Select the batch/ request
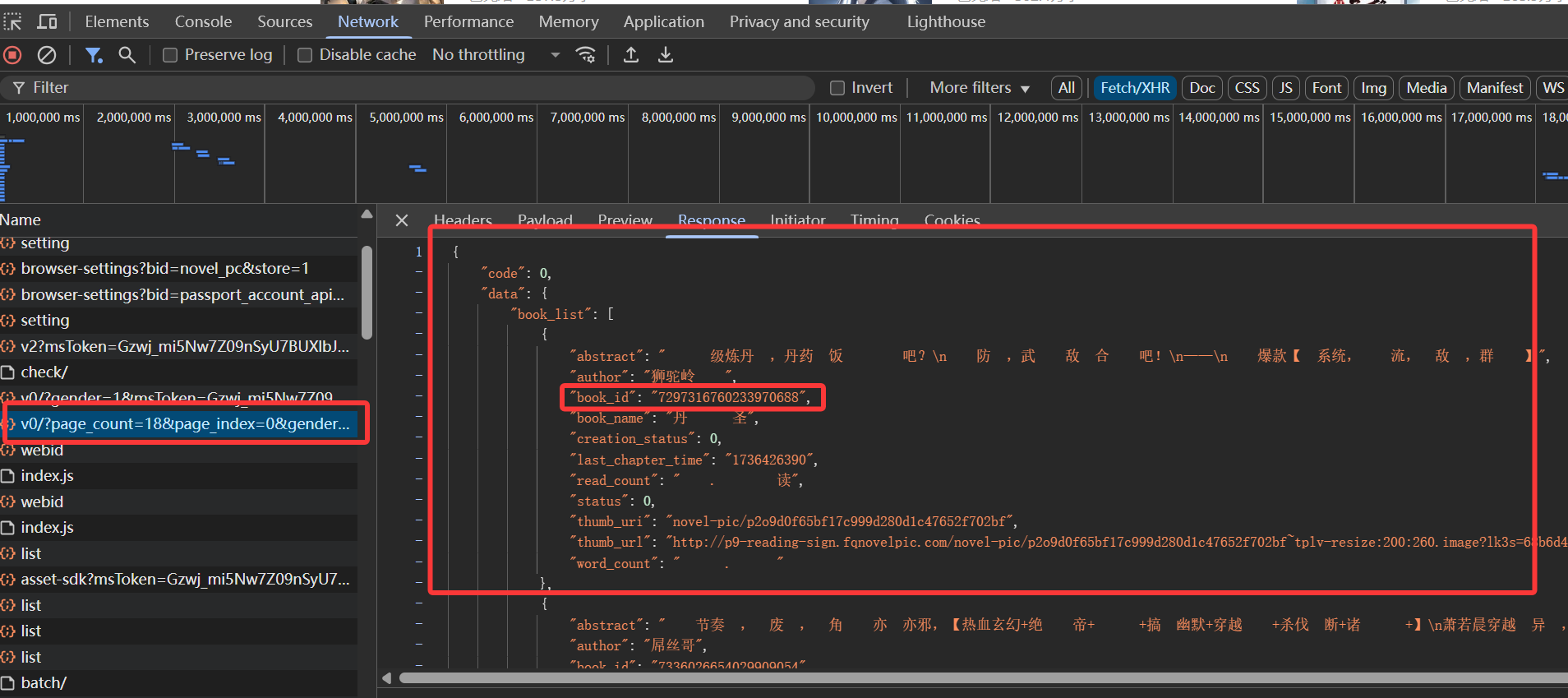Screen dimensions: 1568x698 (179, 683)
